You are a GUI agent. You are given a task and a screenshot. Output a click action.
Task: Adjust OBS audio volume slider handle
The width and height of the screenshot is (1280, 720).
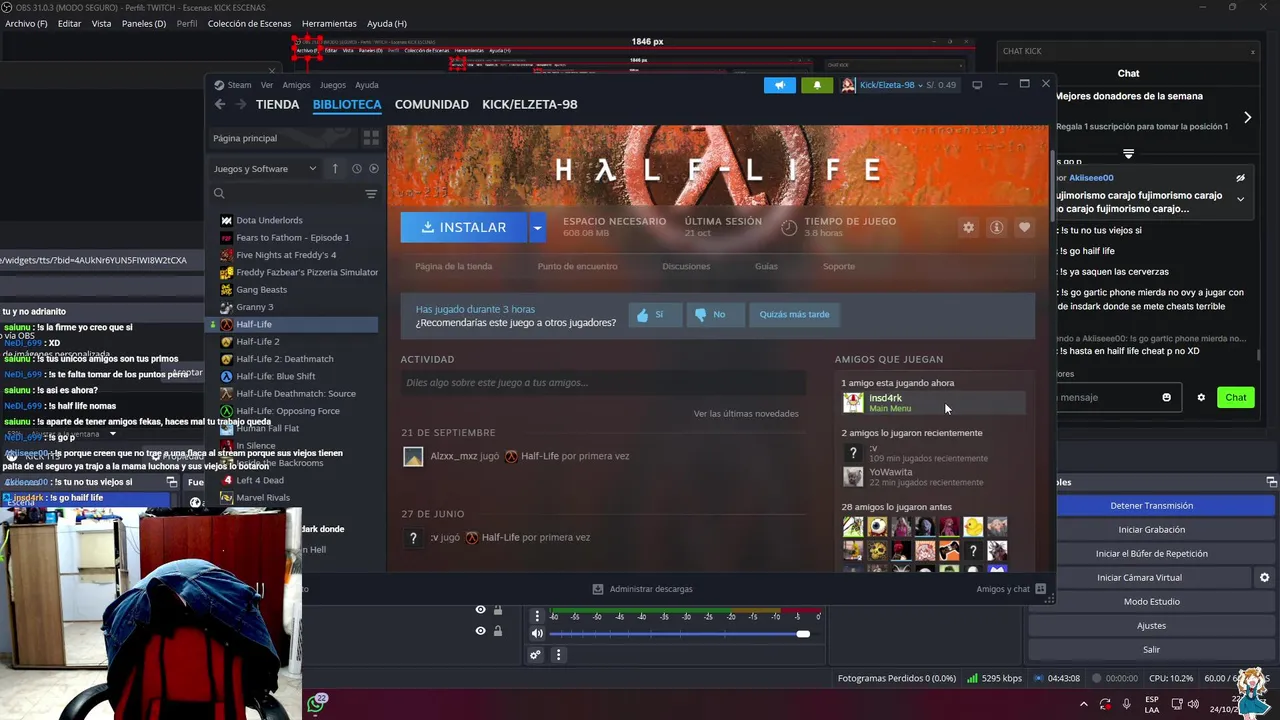[803, 633]
